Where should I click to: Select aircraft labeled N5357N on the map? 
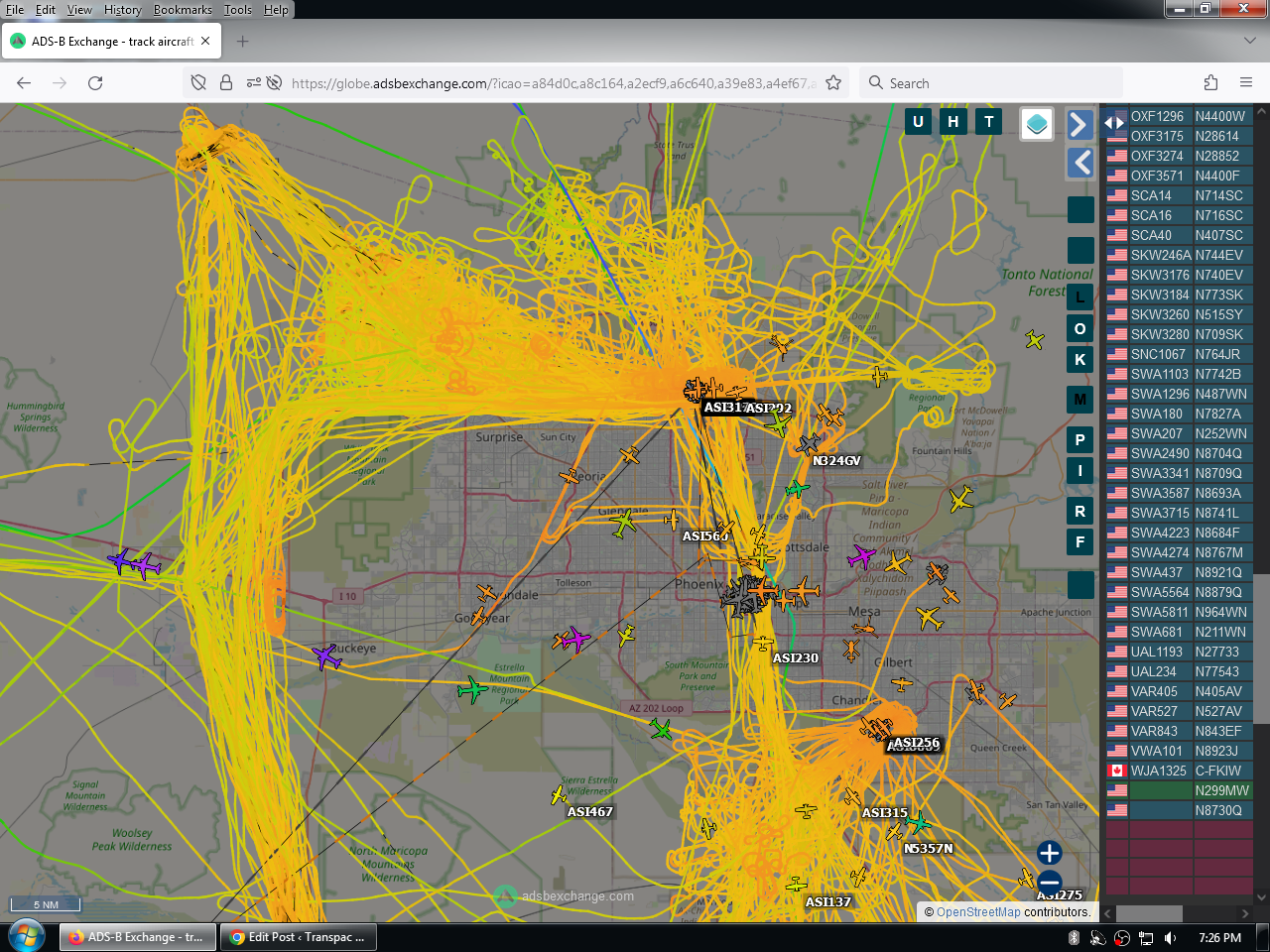click(919, 823)
